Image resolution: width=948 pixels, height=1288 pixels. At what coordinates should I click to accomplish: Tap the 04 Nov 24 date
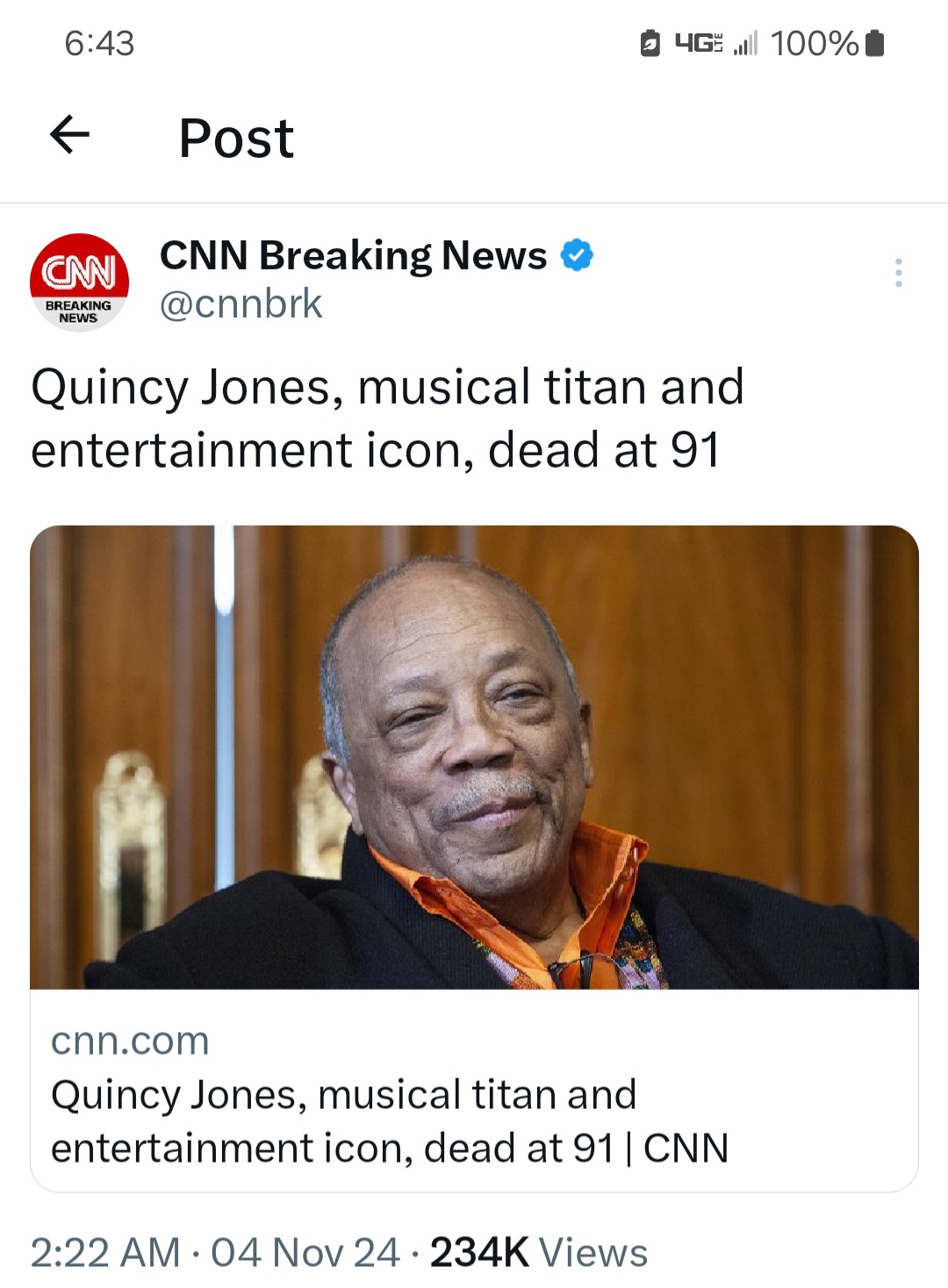click(x=305, y=1252)
